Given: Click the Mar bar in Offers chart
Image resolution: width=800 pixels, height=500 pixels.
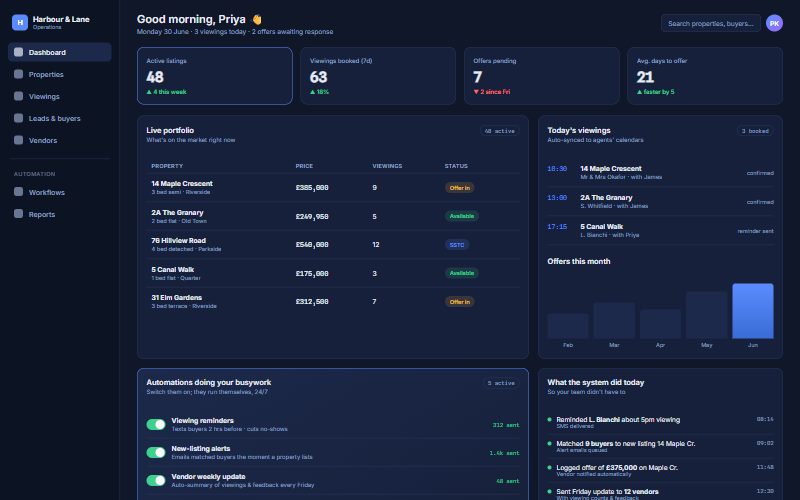Looking at the screenshot, I should click(x=614, y=320).
